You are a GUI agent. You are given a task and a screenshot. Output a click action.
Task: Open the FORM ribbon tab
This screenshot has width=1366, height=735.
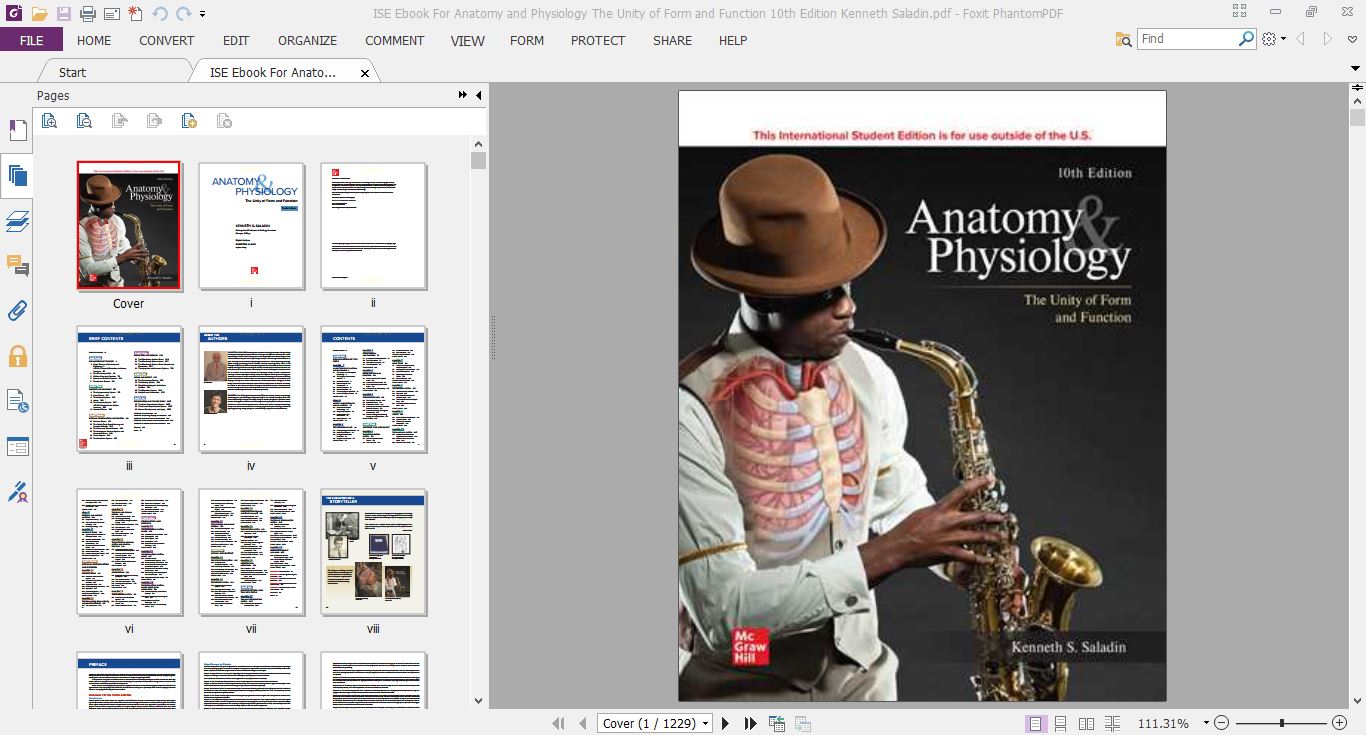pyautogui.click(x=527, y=40)
